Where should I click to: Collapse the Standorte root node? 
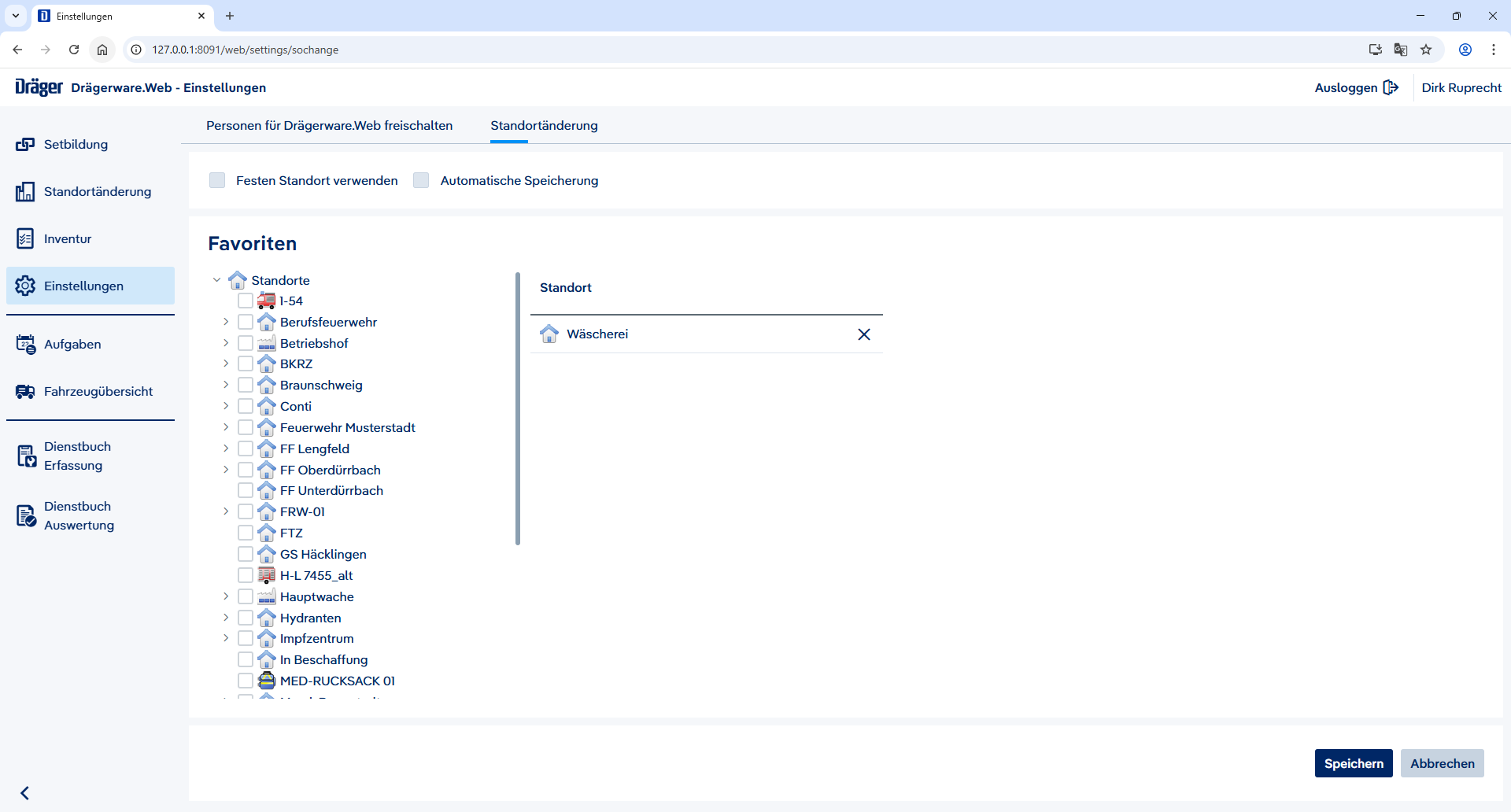point(216,280)
